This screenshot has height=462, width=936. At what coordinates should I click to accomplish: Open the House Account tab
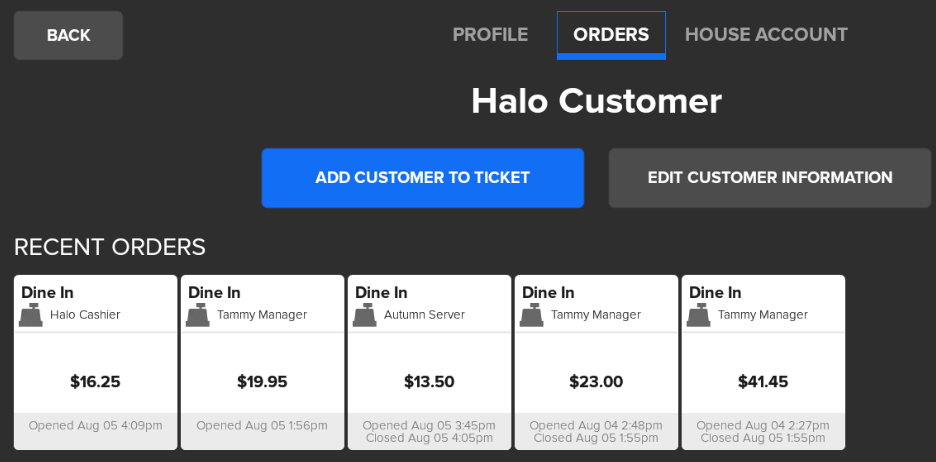pos(766,35)
